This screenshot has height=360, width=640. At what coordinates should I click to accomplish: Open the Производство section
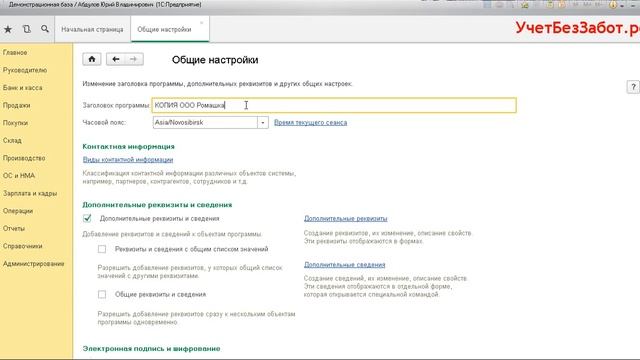[24, 158]
